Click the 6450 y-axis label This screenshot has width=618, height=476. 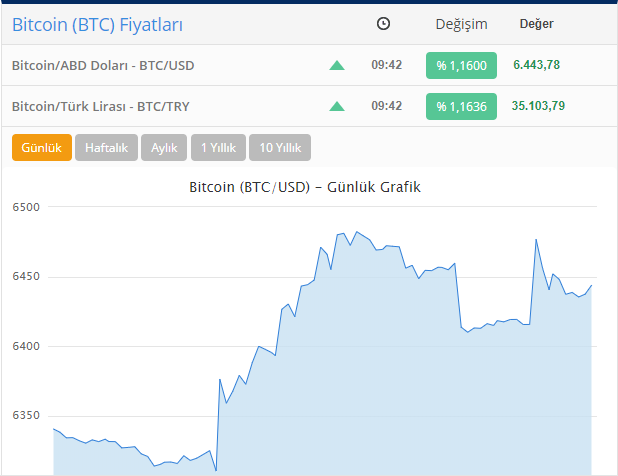pyautogui.click(x=26, y=276)
